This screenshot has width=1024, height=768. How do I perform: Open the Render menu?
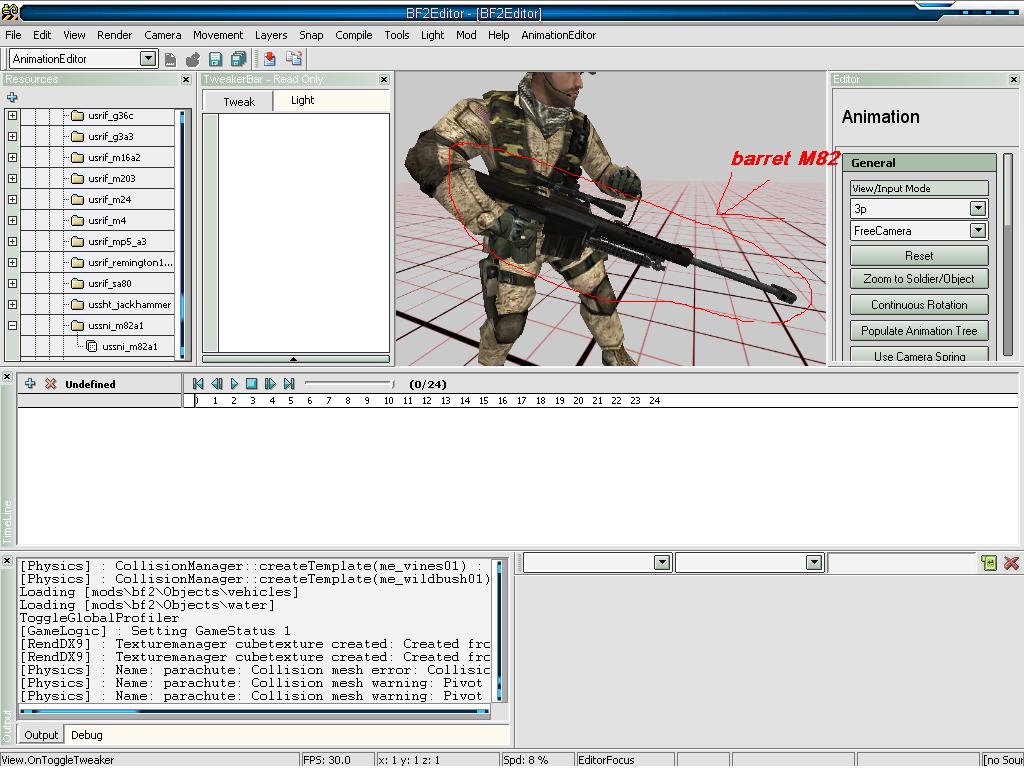(x=114, y=35)
